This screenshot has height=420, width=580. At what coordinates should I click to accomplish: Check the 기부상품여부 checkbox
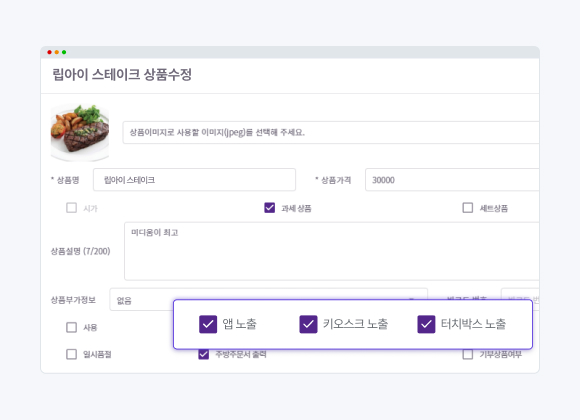tap(468, 354)
